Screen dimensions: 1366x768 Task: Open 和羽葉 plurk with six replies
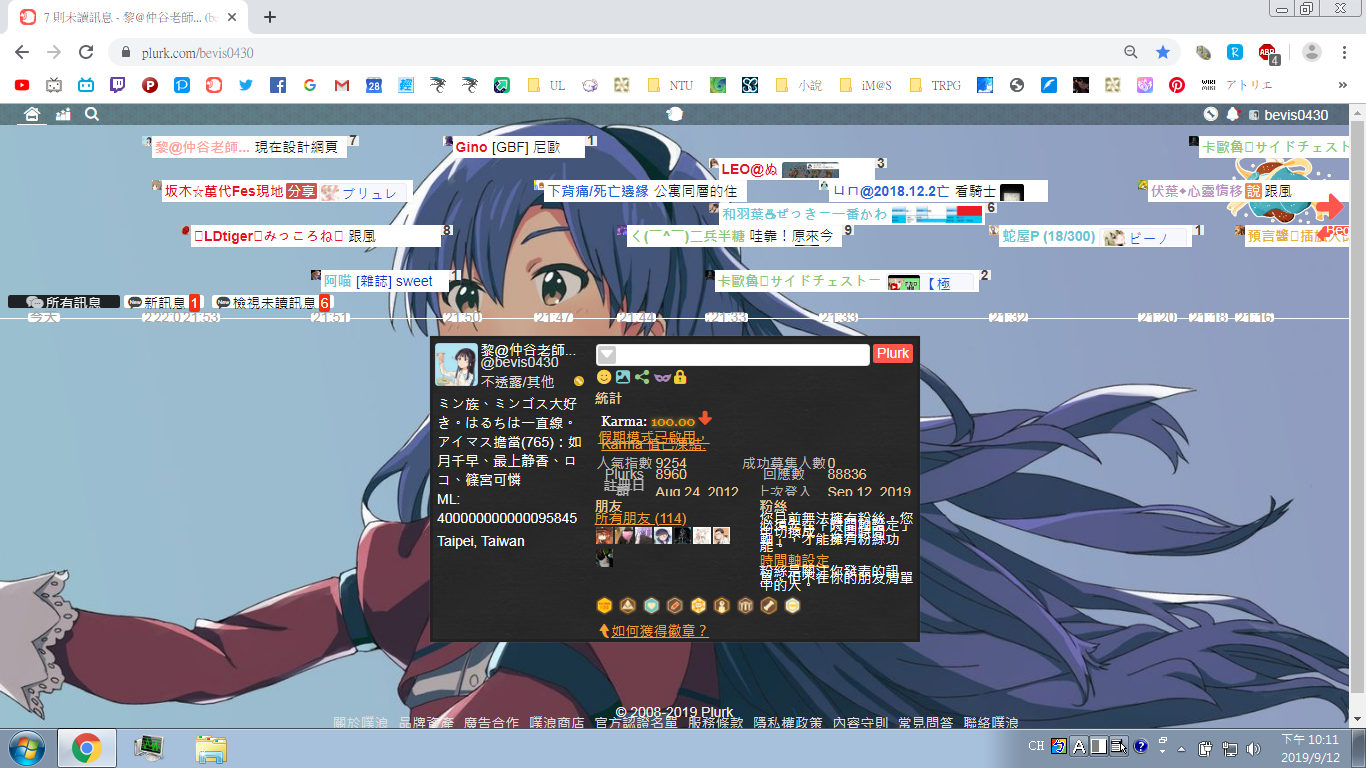tap(852, 214)
